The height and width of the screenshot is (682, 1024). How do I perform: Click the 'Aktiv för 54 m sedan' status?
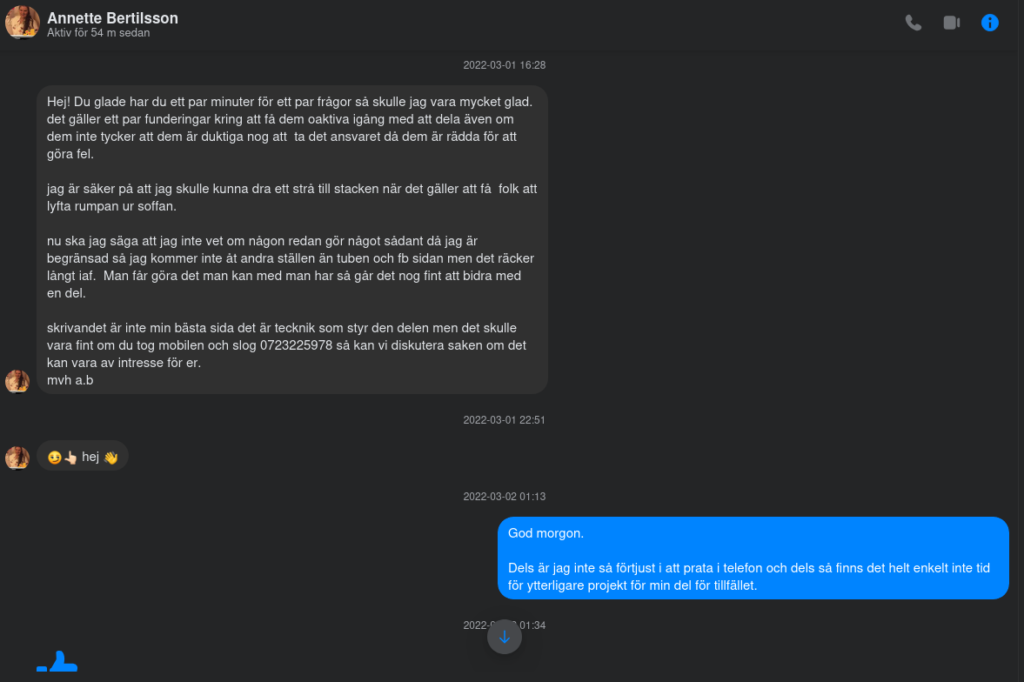point(98,33)
